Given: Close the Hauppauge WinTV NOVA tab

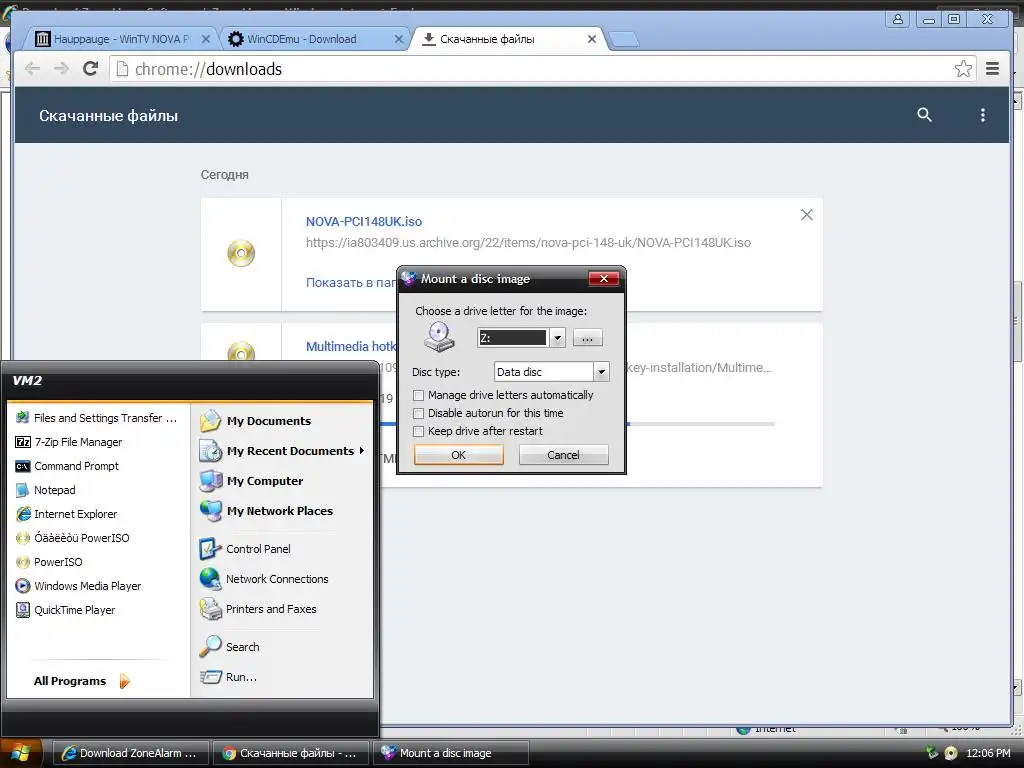Looking at the screenshot, I should click(205, 39).
